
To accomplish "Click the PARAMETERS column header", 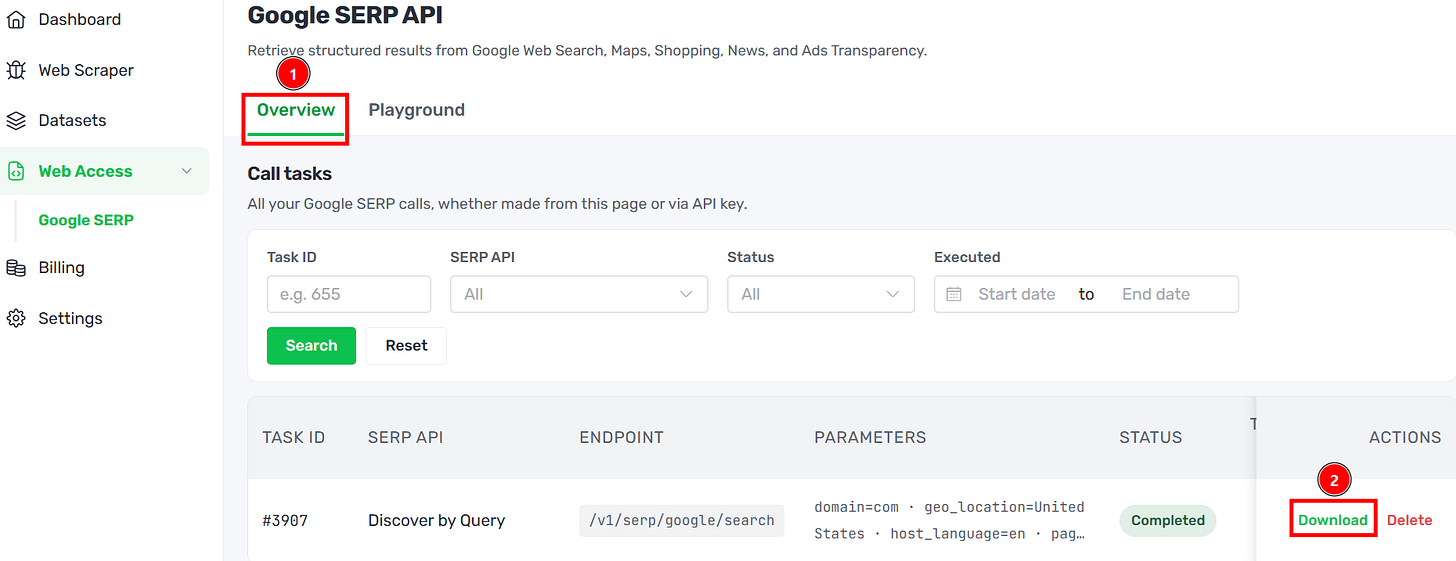I will click(870, 437).
